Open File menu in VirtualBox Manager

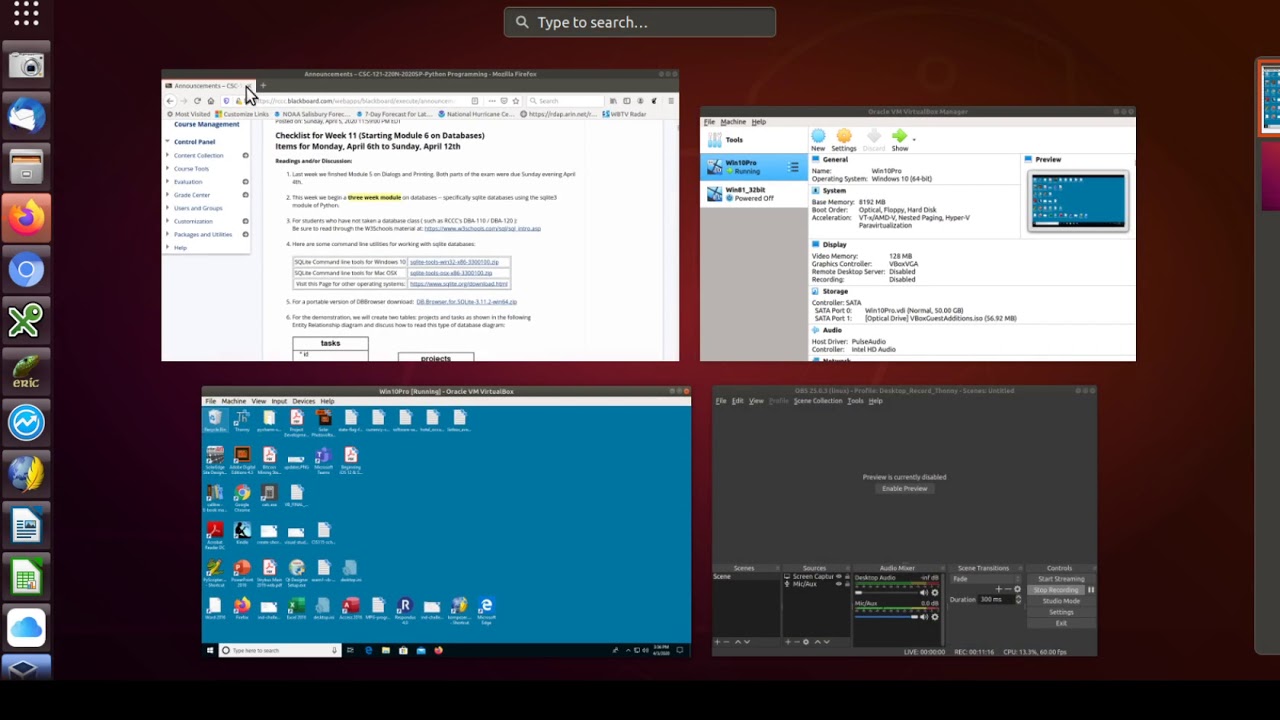click(x=709, y=122)
